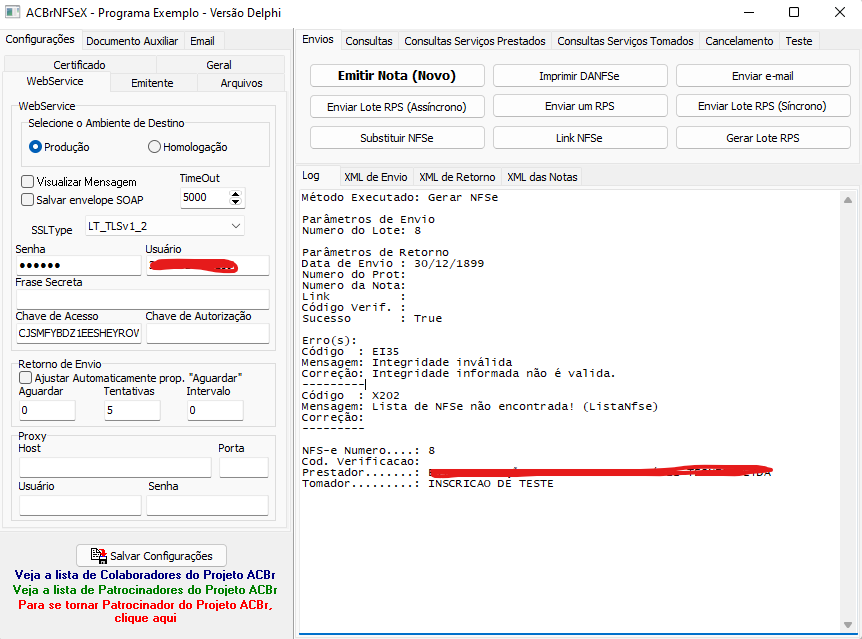Click the Tentativas value field
The image size is (862, 639).
[132, 410]
